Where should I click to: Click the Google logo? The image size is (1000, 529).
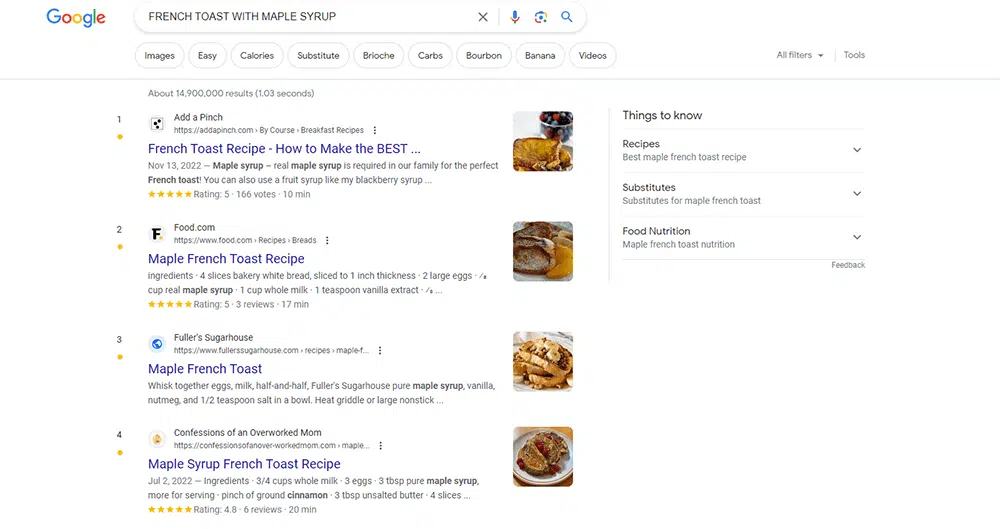(76, 18)
